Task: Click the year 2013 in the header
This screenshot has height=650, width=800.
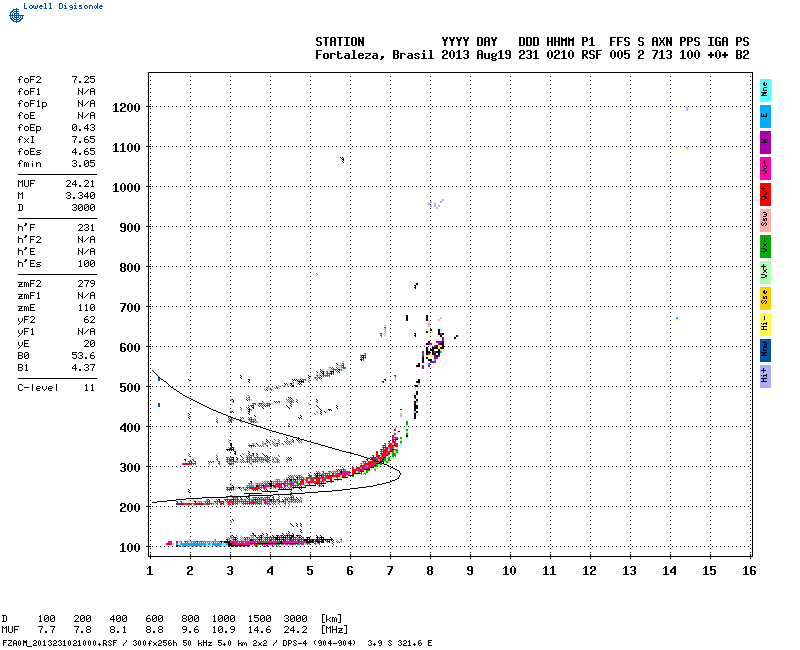Action: click(455, 55)
